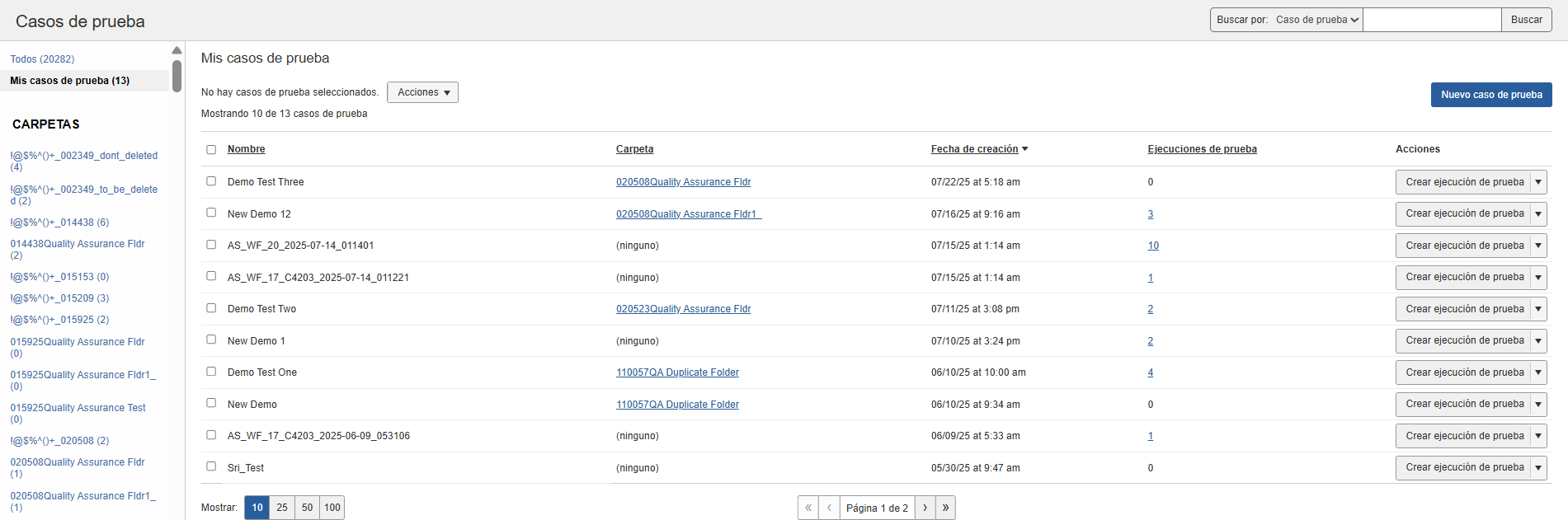
Task: Check the select-all checkbox in header
Action: point(211,149)
